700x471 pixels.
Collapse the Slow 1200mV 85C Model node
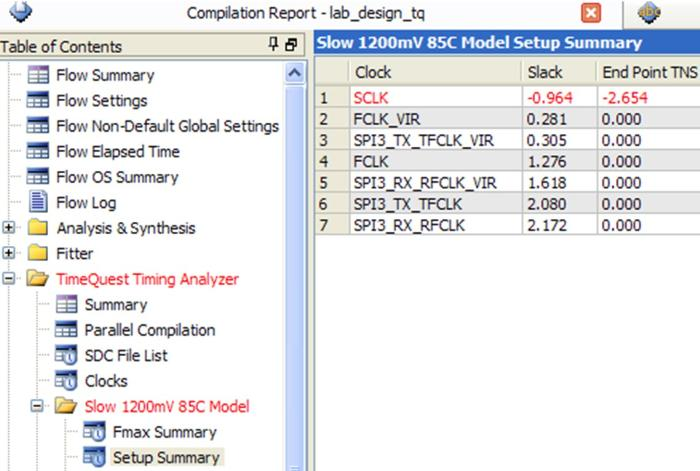37,406
